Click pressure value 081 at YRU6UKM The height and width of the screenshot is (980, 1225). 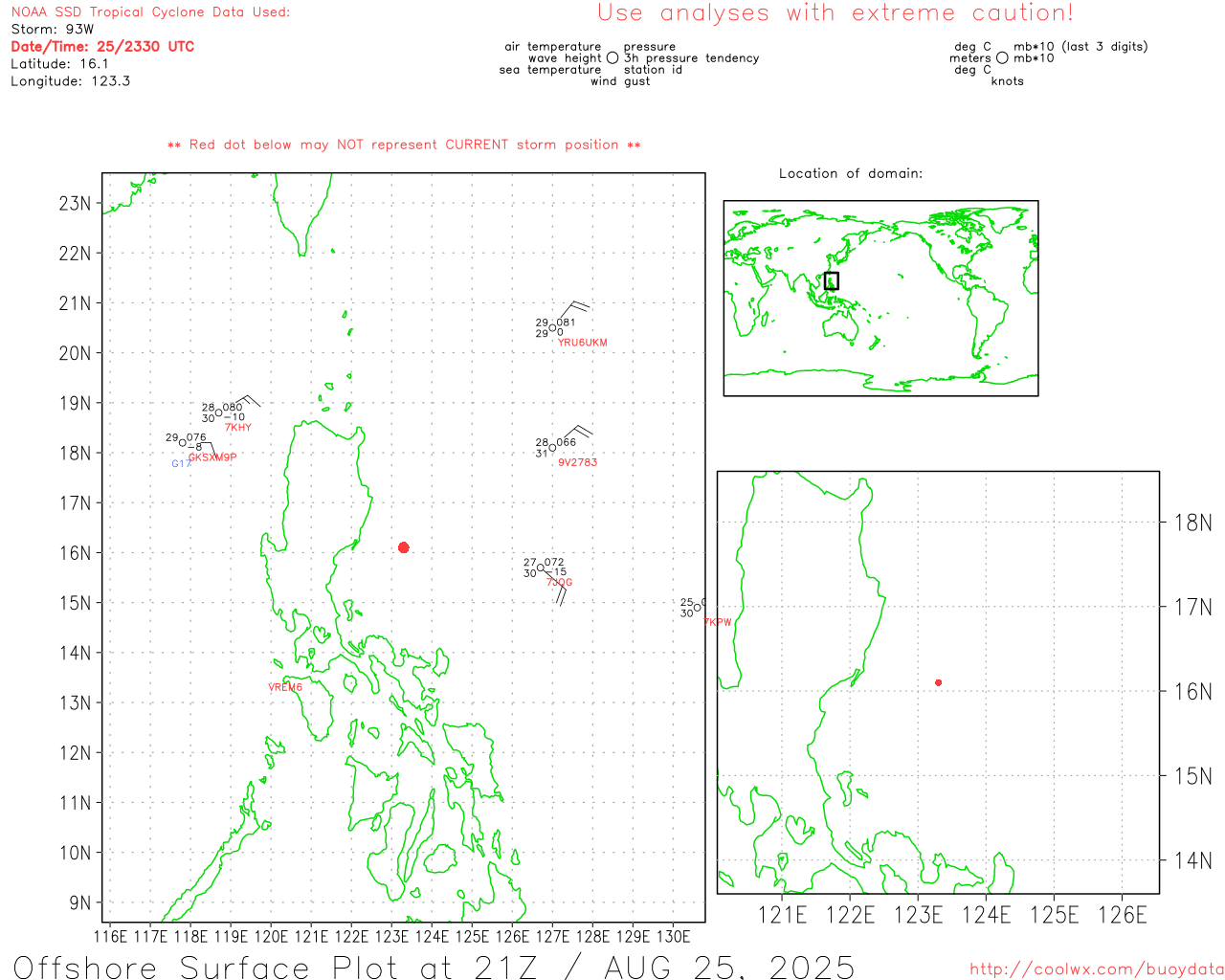point(567,323)
